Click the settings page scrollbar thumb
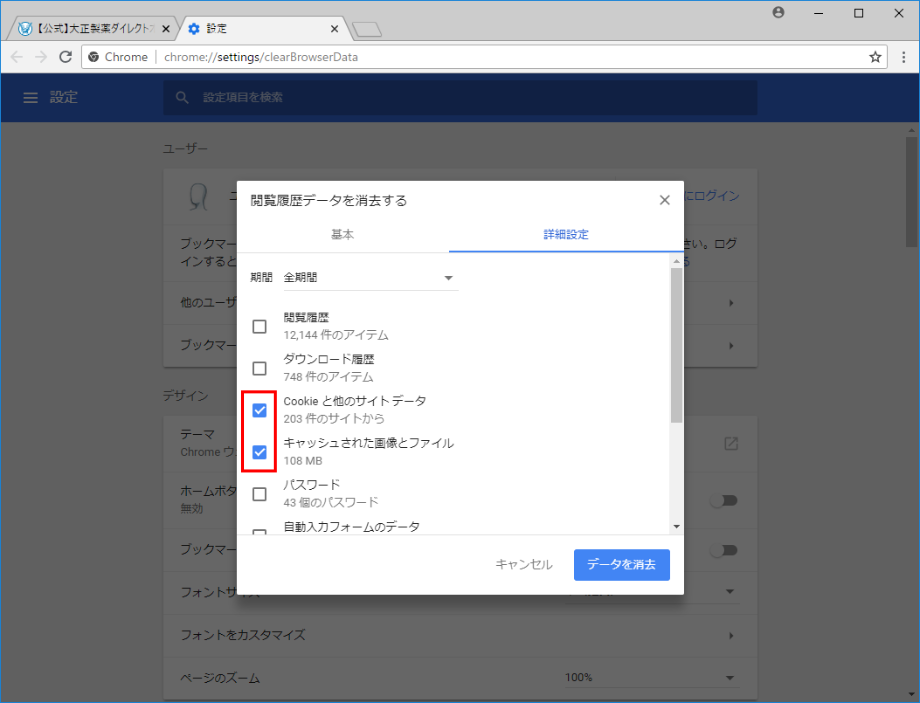920x703 pixels. point(911,192)
